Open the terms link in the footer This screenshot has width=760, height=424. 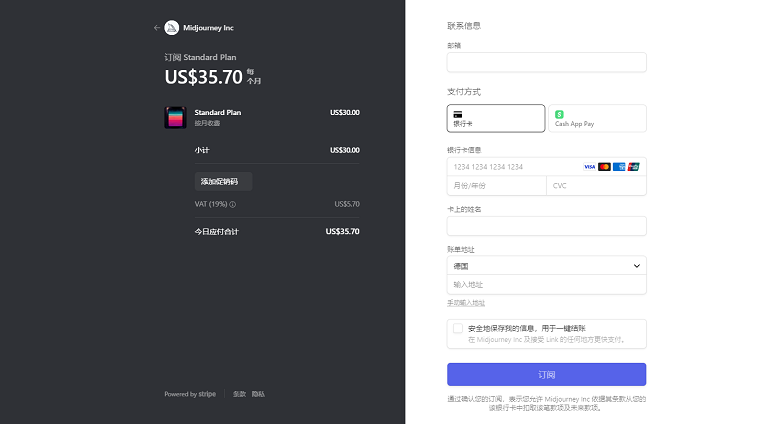pyautogui.click(x=239, y=394)
